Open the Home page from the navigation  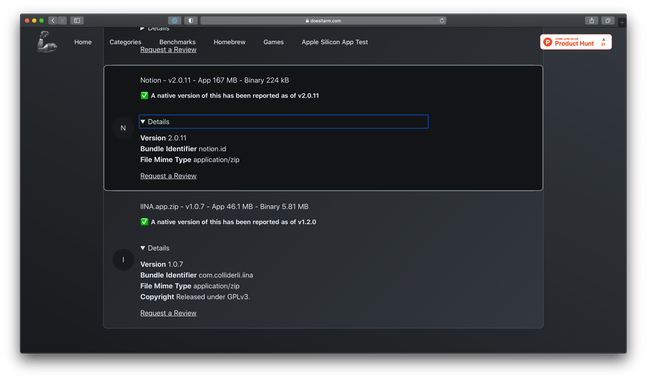click(83, 42)
